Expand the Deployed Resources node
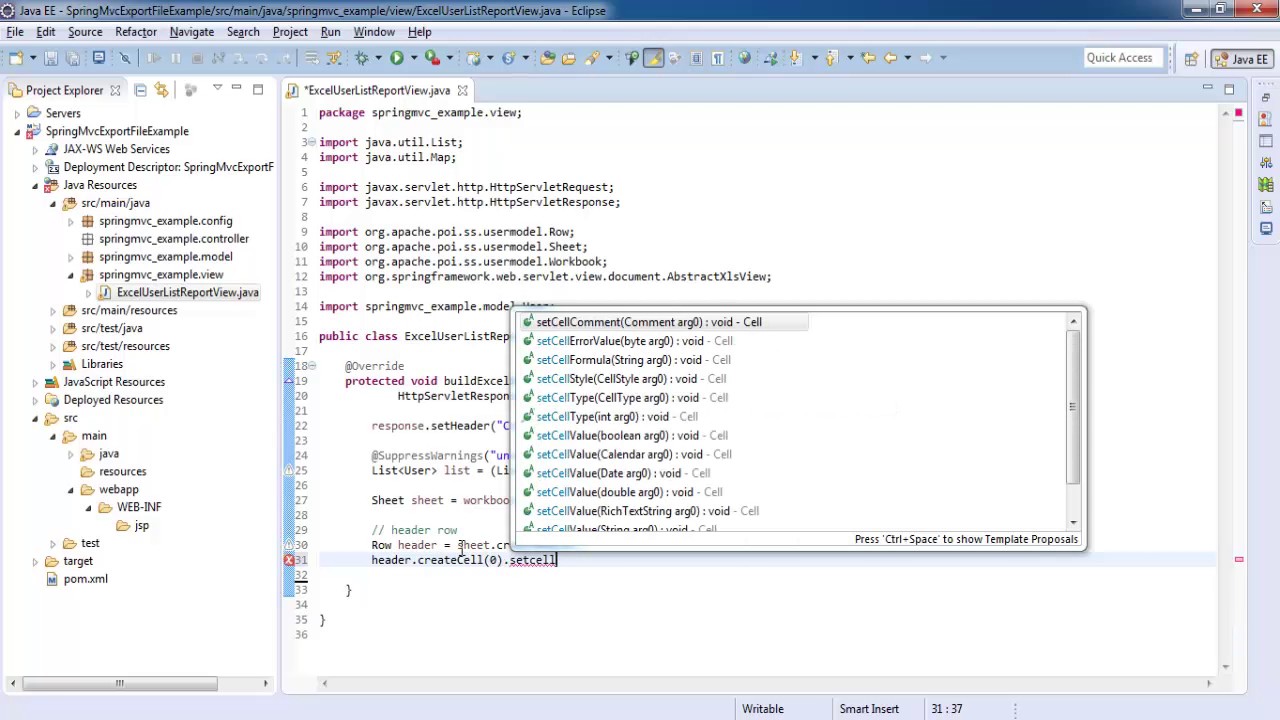This screenshot has height=720, width=1280. click(35, 401)
